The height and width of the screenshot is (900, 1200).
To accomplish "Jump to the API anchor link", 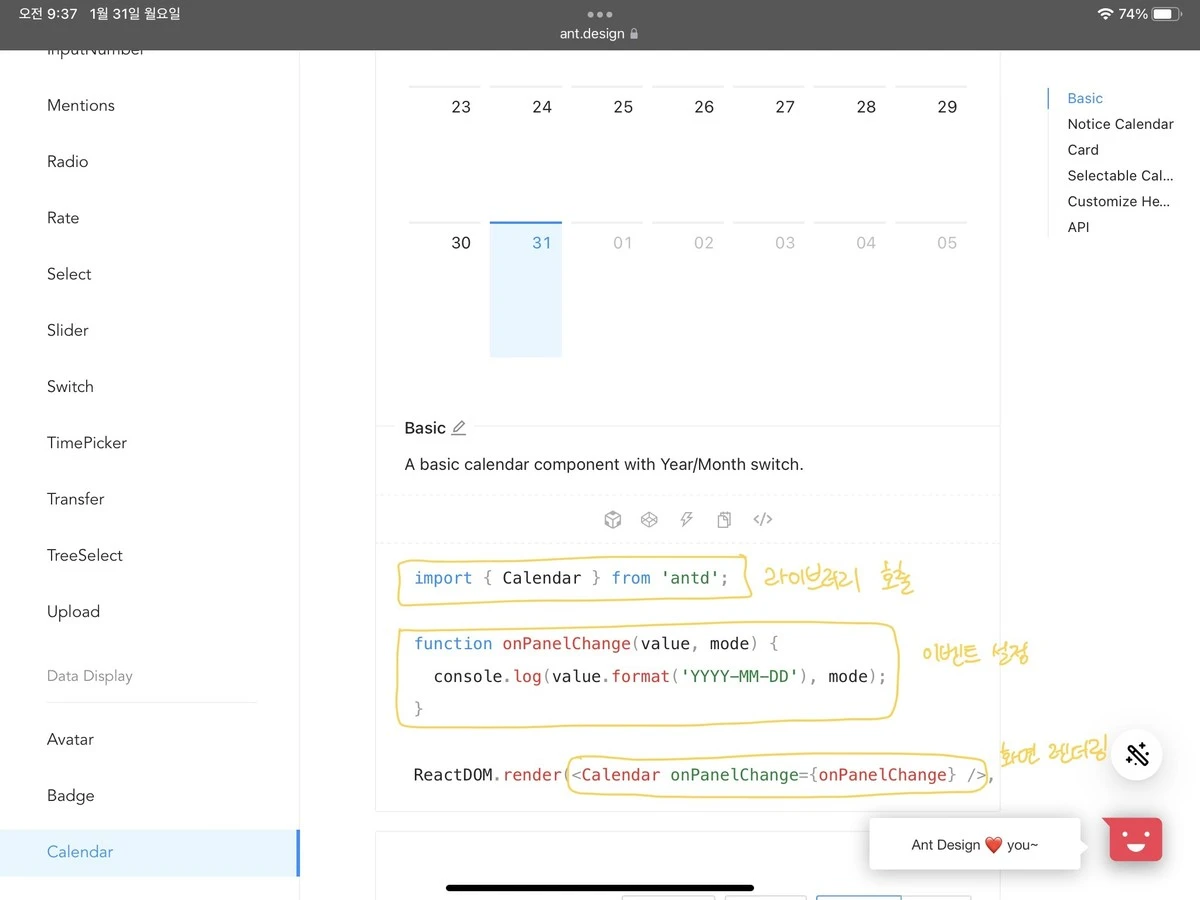I will (x=1078, y=227).
